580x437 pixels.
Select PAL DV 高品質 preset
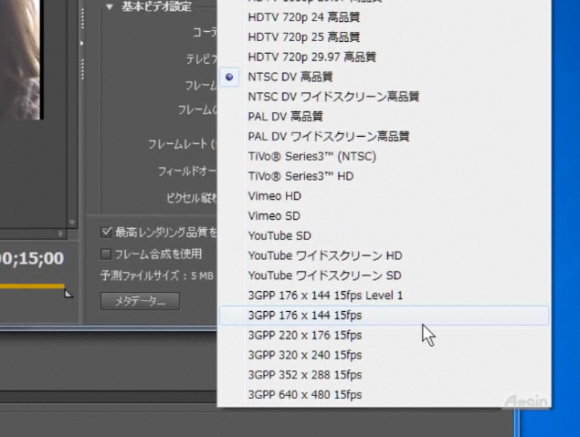pos(384,117)
